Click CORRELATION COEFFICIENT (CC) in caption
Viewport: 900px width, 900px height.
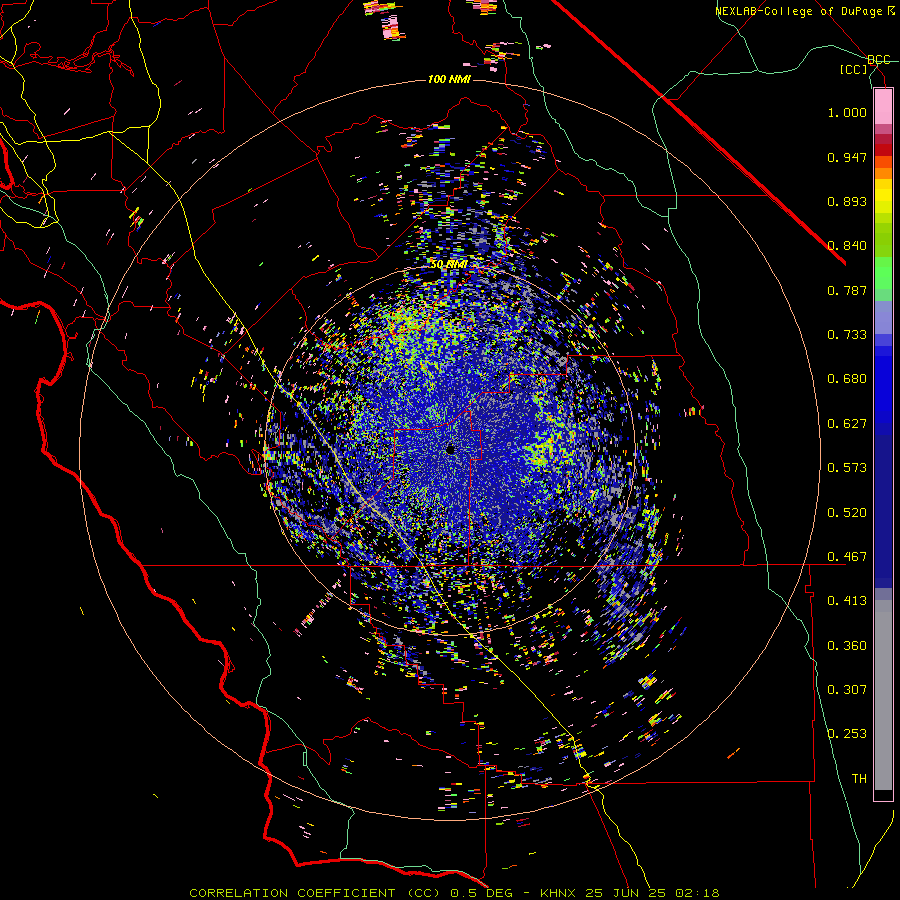(x=315, y=893)
